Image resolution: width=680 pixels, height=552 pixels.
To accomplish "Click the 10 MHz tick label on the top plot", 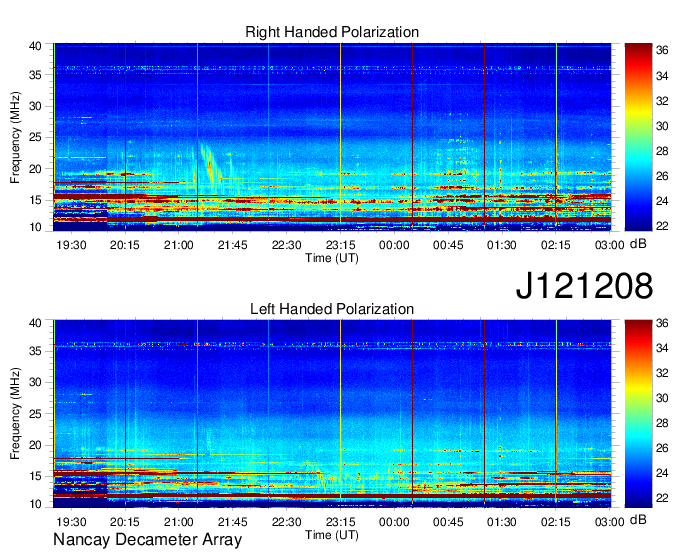I will coord(35,227).
